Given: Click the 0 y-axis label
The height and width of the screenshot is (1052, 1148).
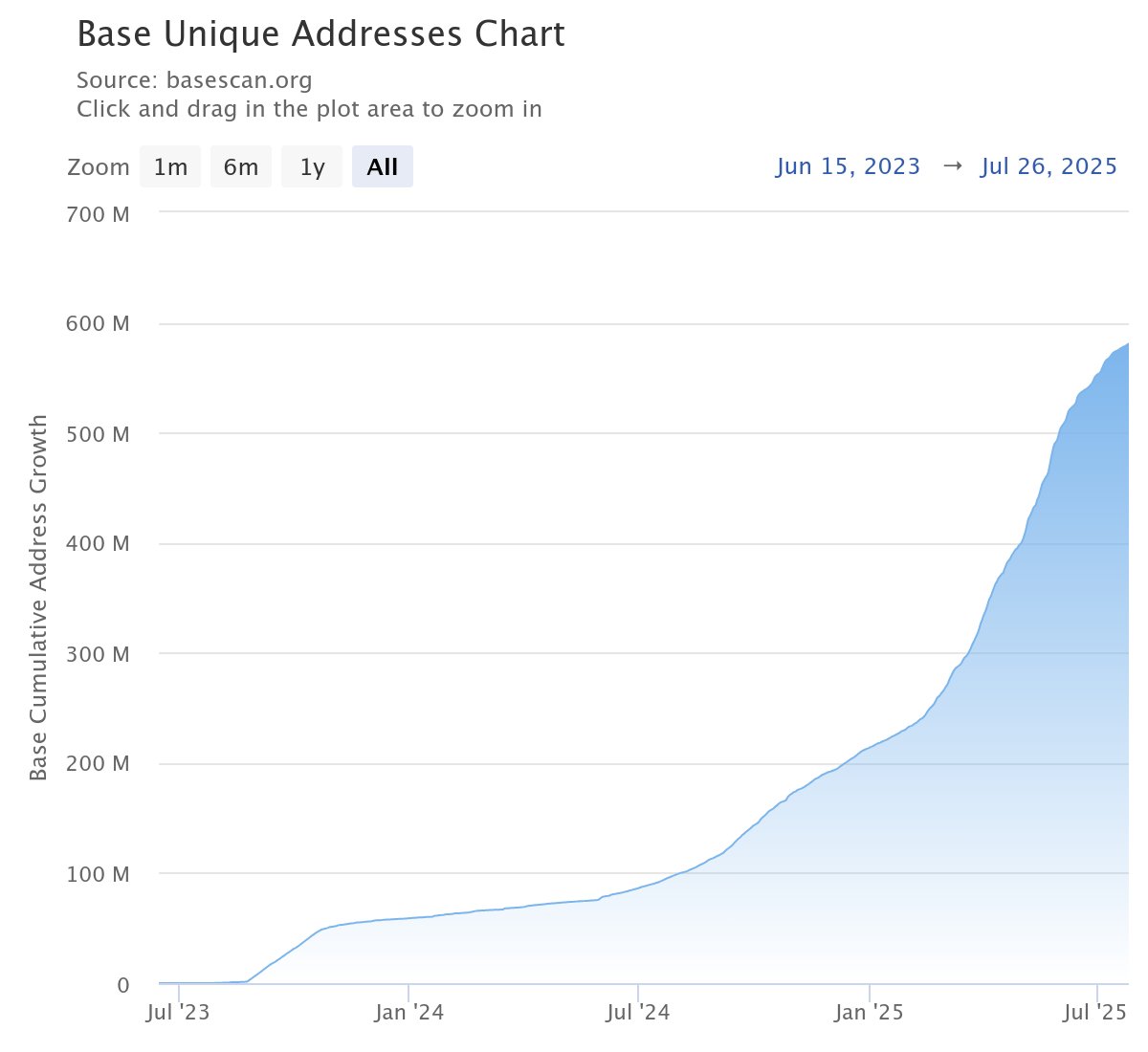Looking at the screenshot, I should click(x=122, y=984).
